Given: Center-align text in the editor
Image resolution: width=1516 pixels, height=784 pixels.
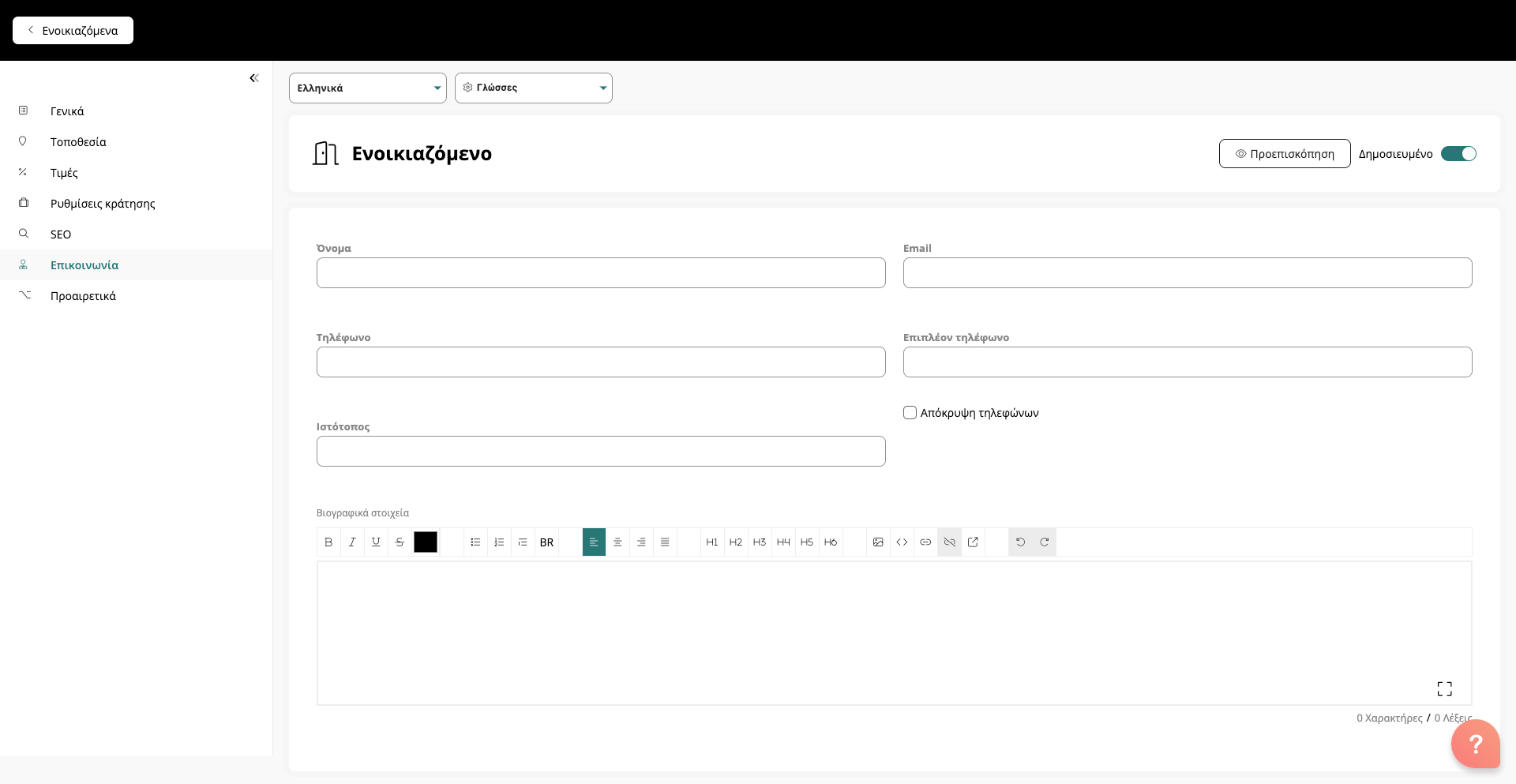Looking at the screenshot, I should click(x=617, y=542).
